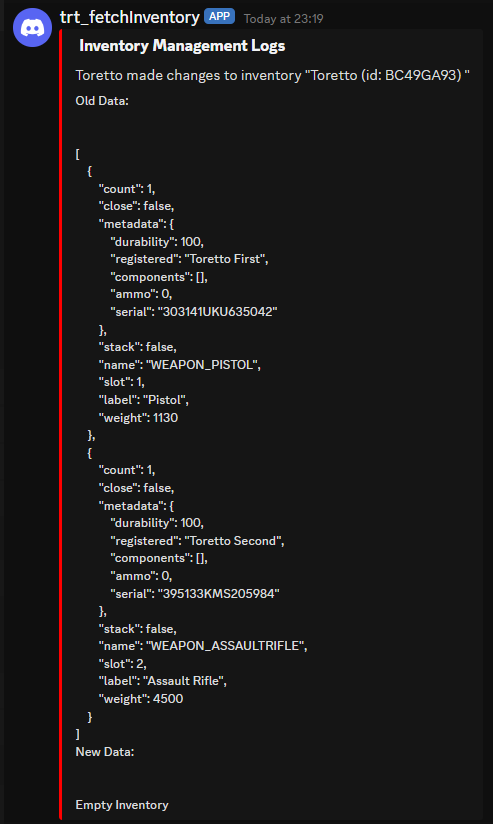Select the blue APP badge
Viewport: 493px width, 824px height.
click(x=219, y=16)
